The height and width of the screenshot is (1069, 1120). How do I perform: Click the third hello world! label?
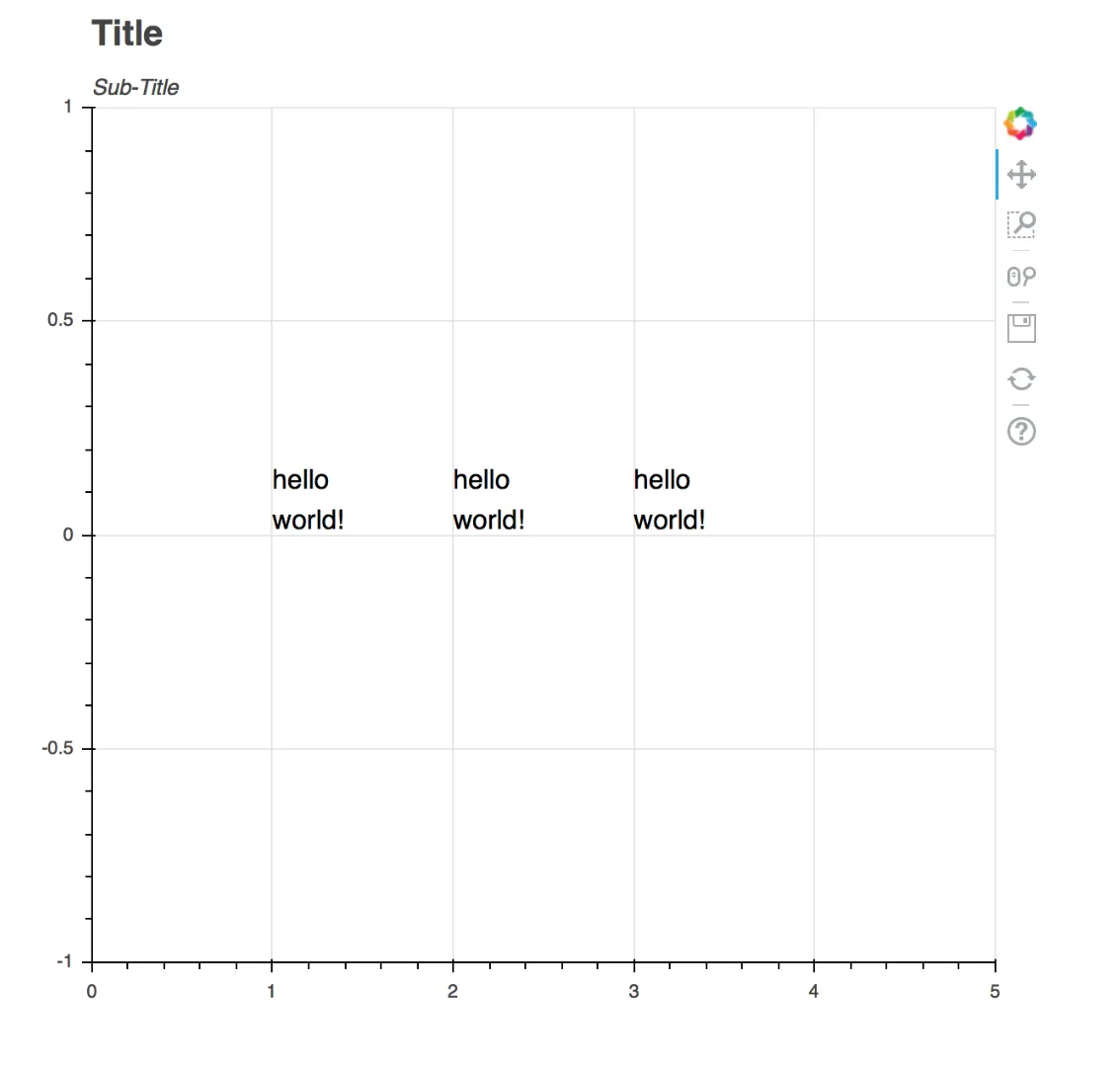(669, 499)
